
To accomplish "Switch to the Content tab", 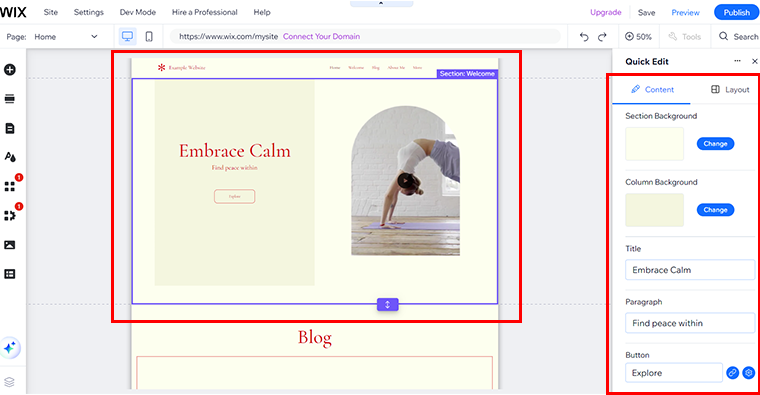I will click(x=652, y=90).
